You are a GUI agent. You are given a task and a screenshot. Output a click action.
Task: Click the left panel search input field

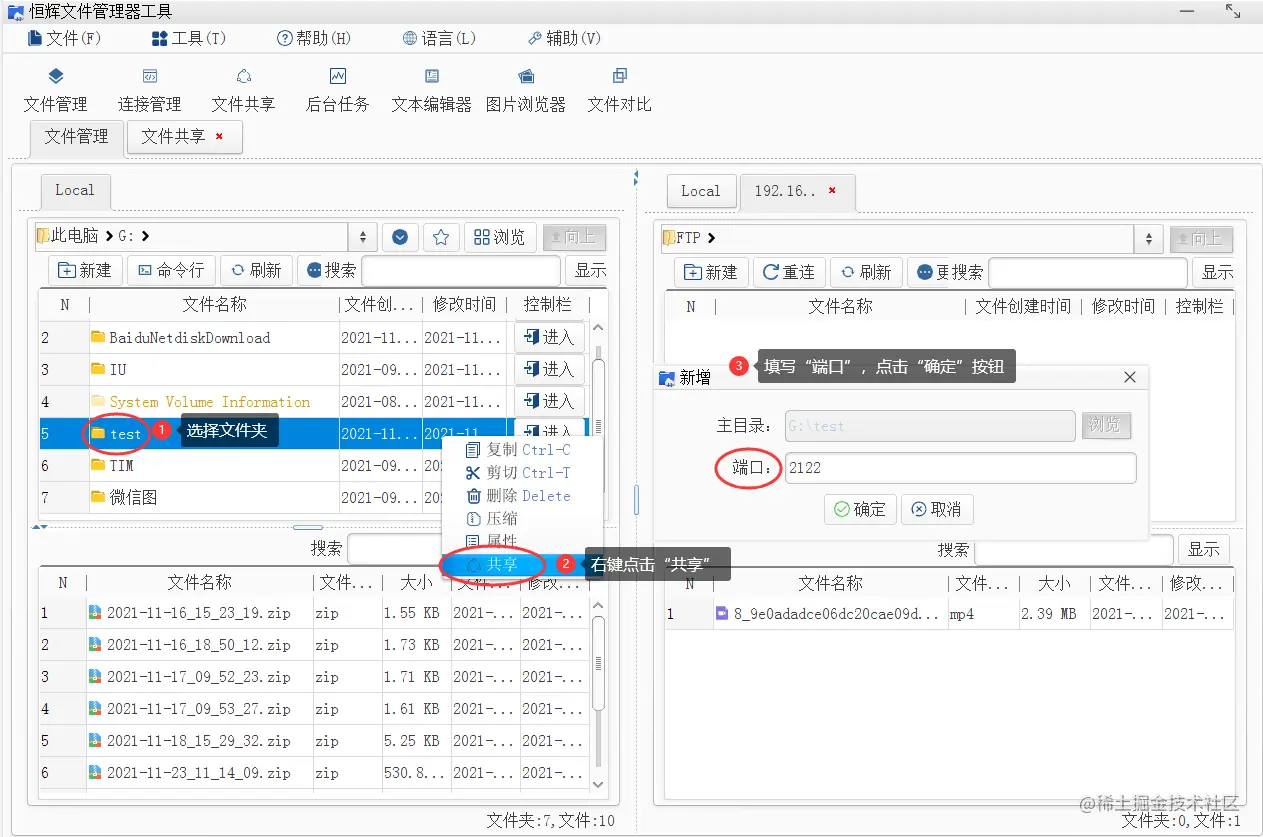461,271
